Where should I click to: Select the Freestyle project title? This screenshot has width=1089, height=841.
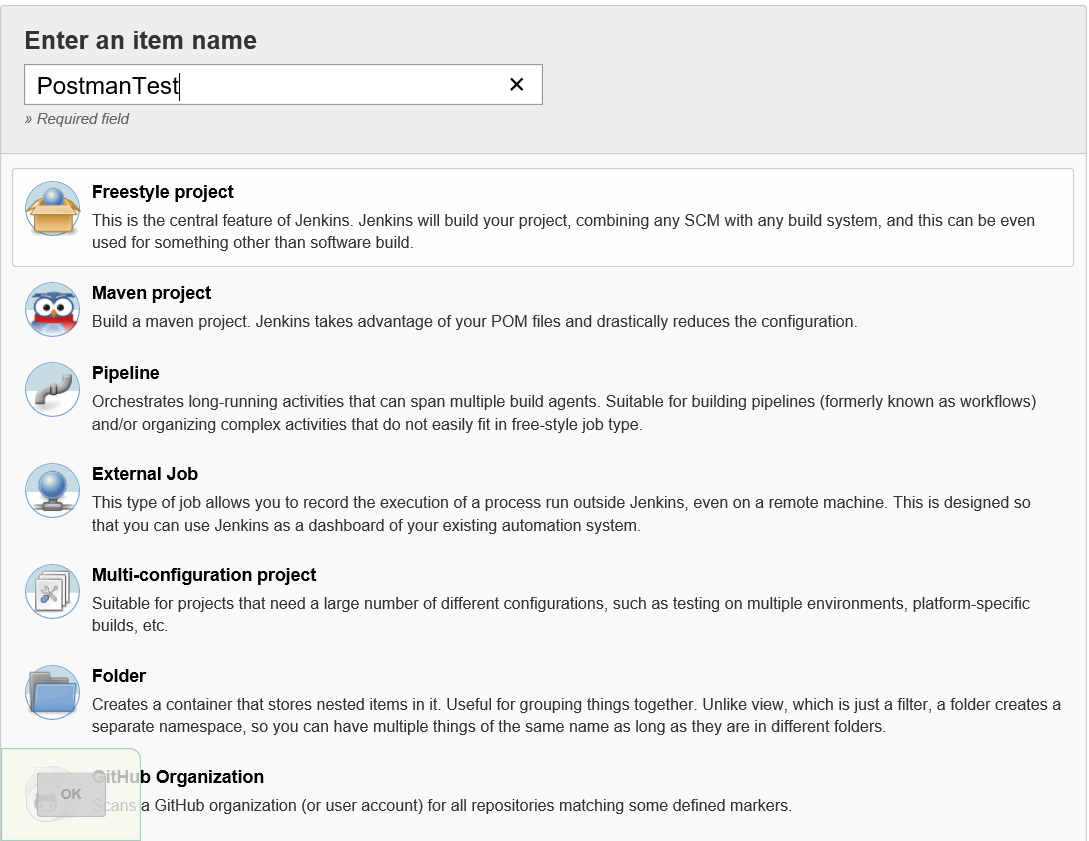tap(163, 192)
